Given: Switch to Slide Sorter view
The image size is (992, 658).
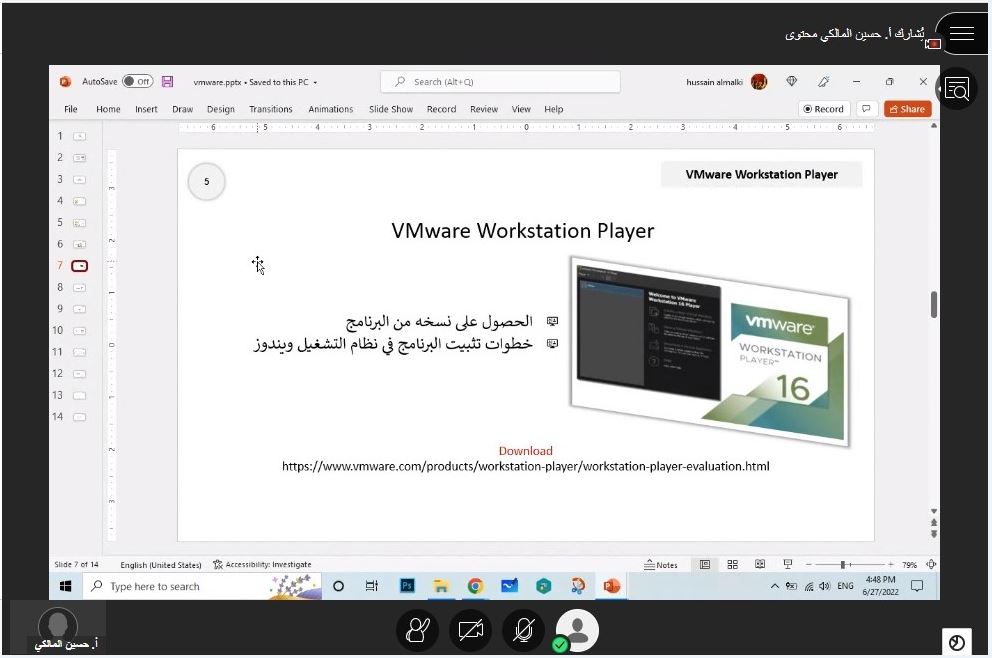Looking at the screenshot, I should [733, 565].
